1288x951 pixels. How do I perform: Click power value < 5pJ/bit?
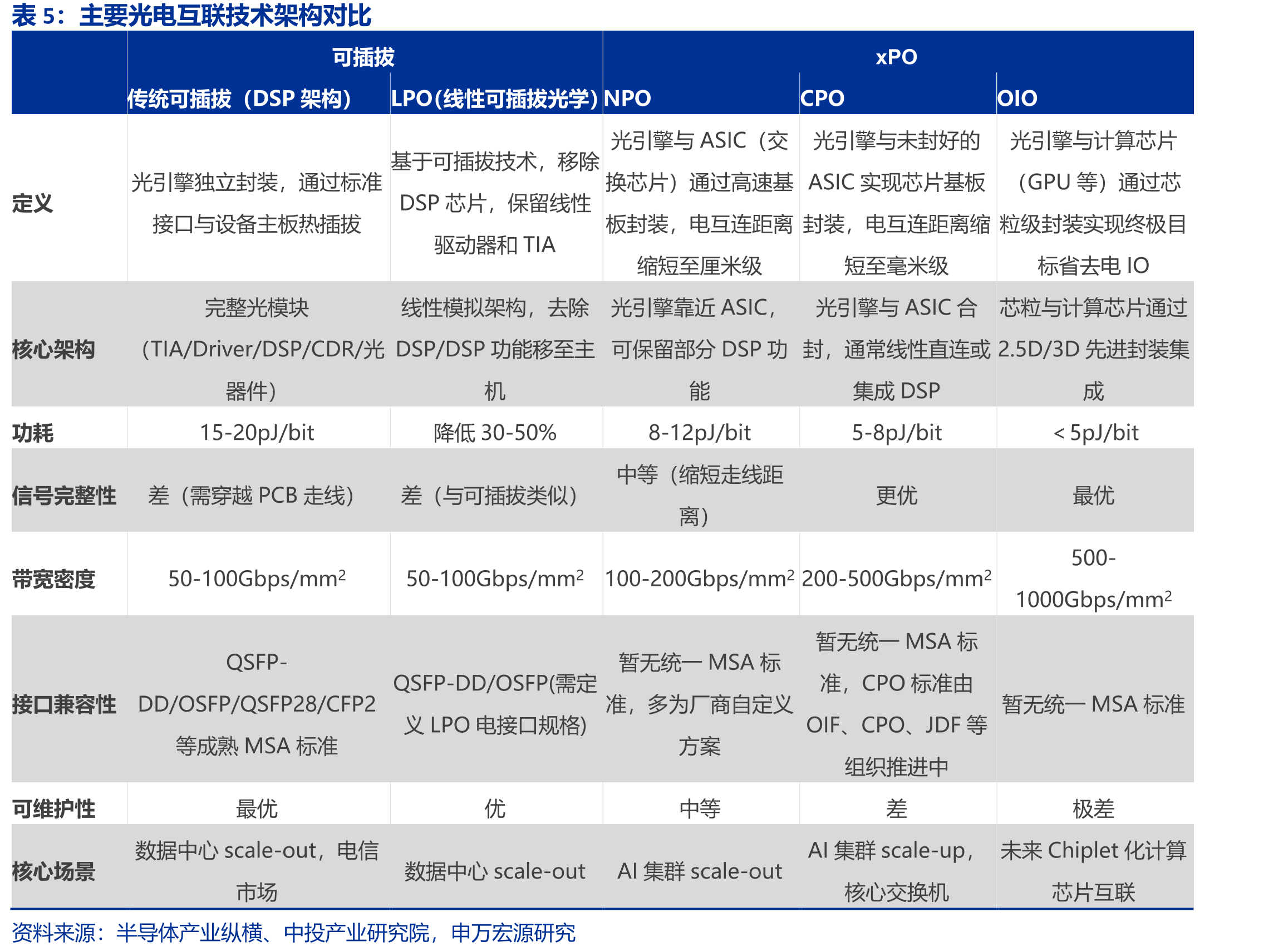click(1096, 433)
